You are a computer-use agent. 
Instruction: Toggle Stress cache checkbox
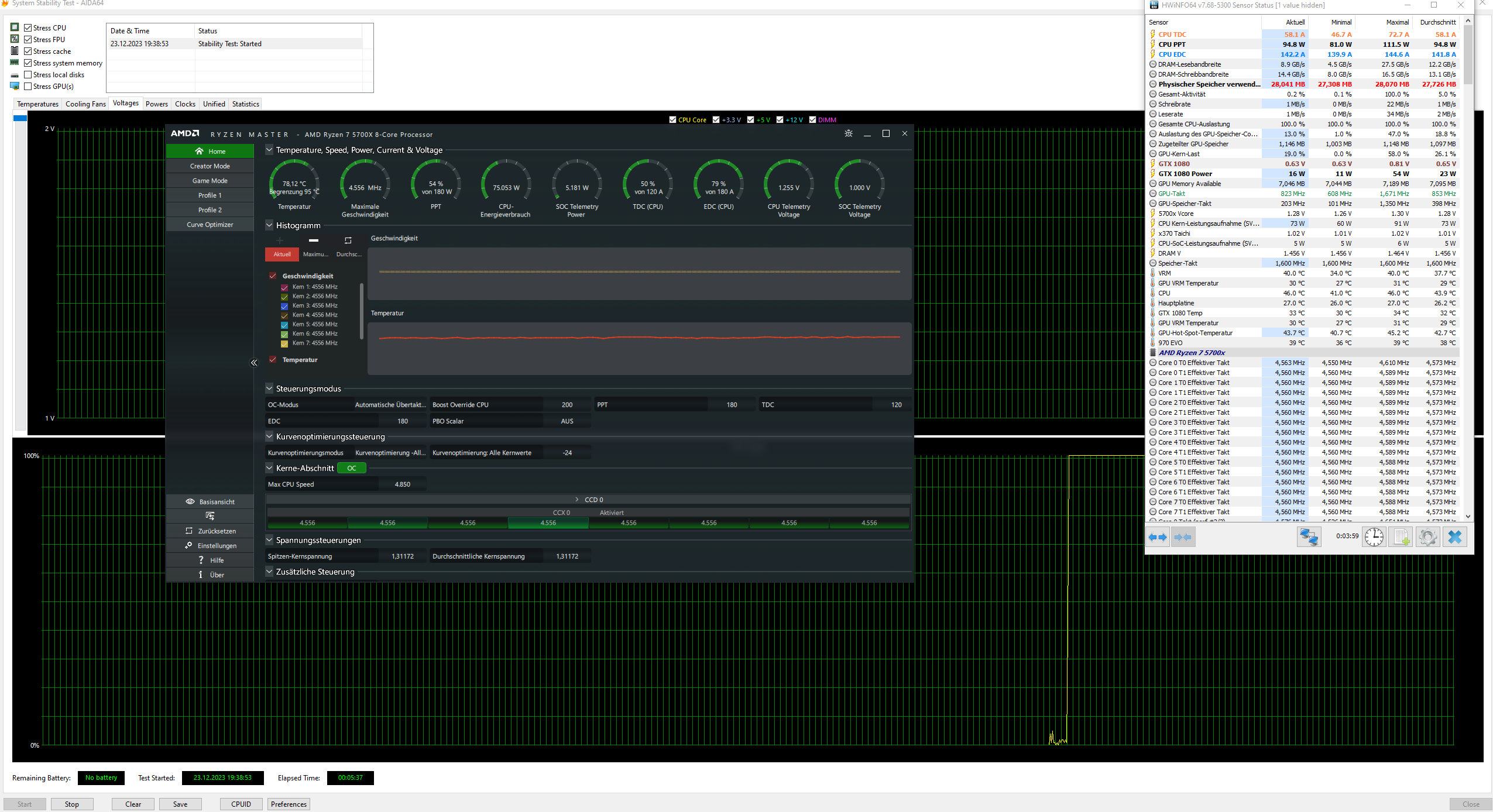tap(28, 51)
